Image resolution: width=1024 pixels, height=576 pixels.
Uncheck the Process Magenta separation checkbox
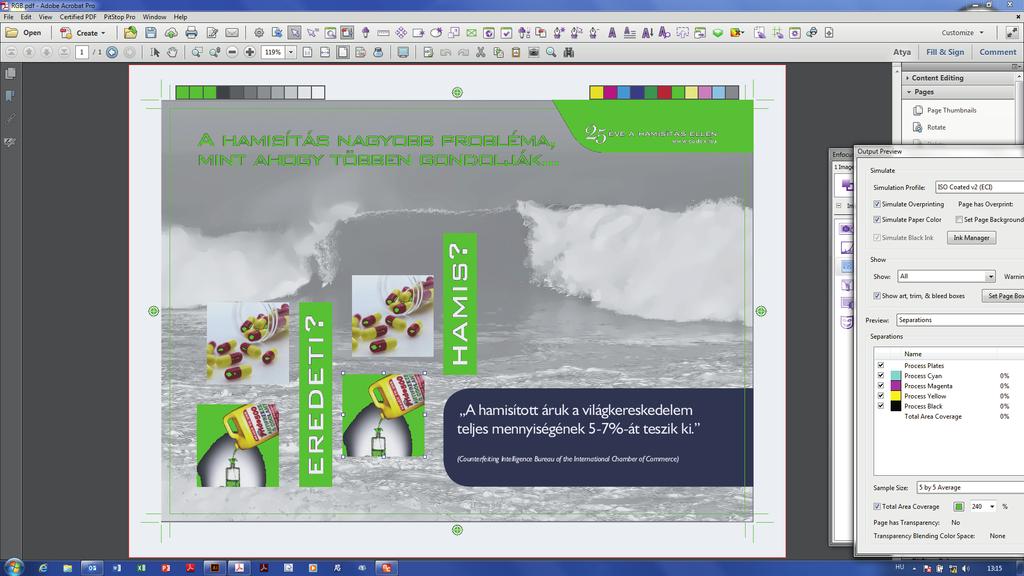point(881,386)
